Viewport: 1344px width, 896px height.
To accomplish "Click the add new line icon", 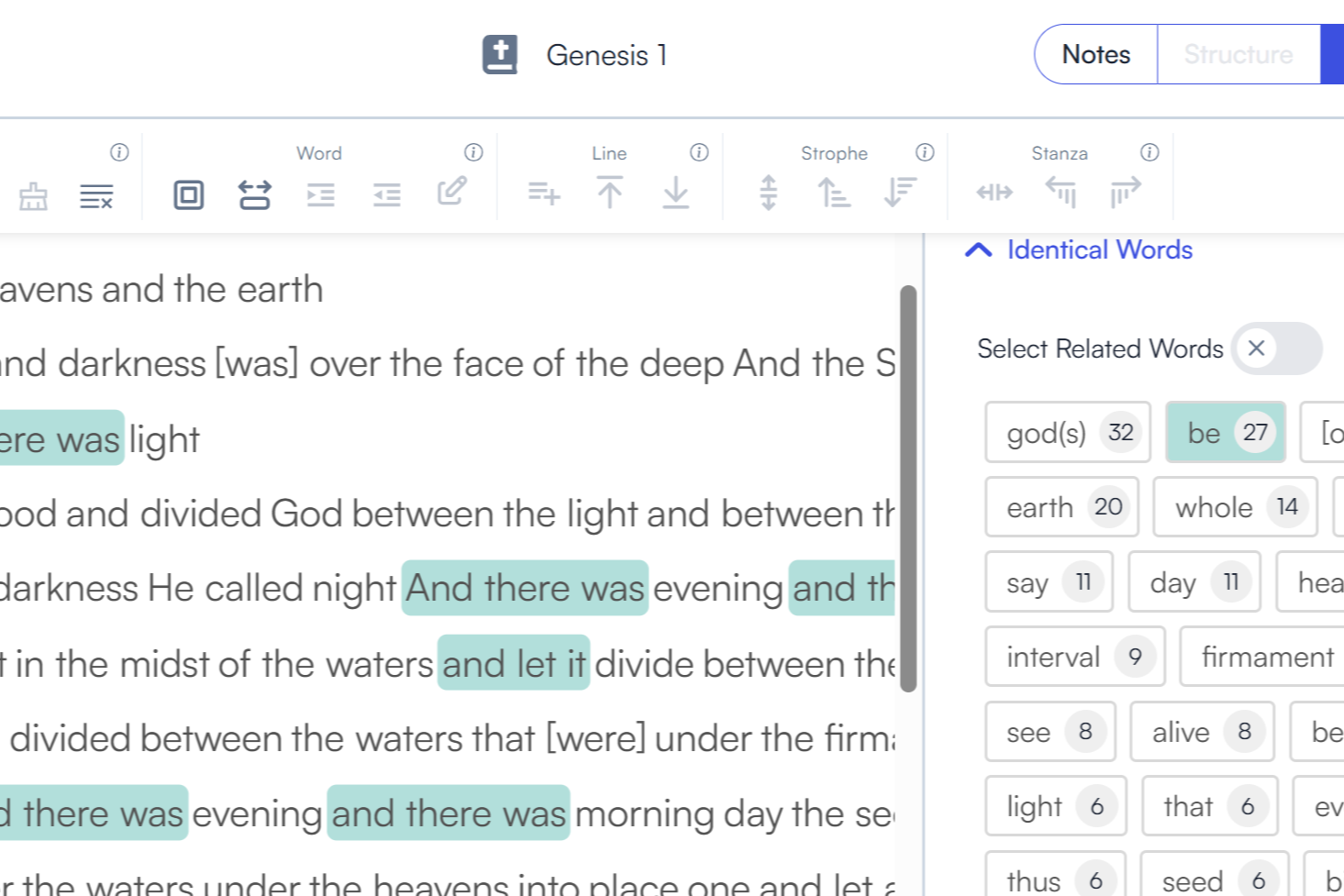I will (541, 194).
